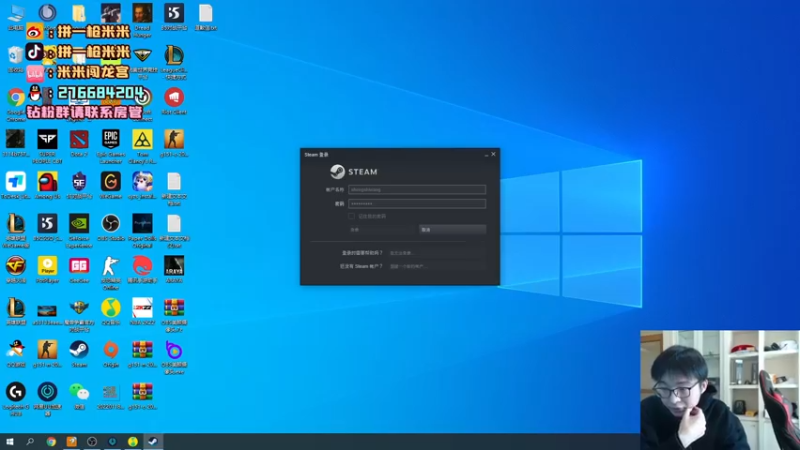Switch to QQ Music in the taskbar
Screen dimensions: 800x450
(133, 442)
